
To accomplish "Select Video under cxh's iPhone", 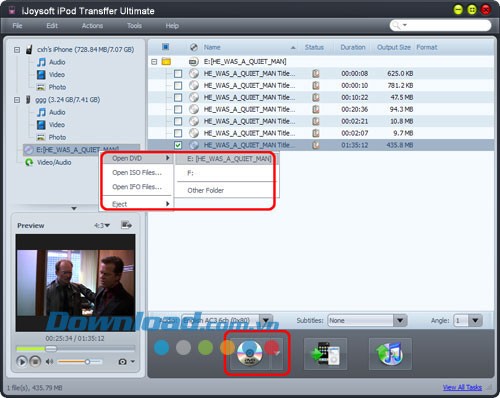I will pos(57,75).
